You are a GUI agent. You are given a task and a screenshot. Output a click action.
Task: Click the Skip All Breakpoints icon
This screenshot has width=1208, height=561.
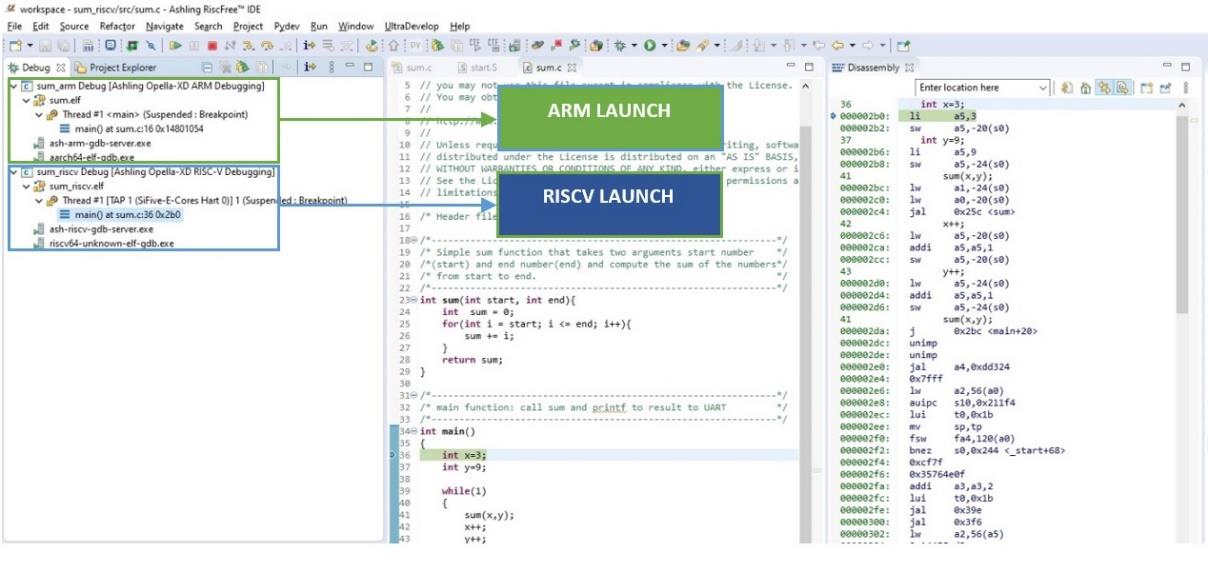point(150,45)
